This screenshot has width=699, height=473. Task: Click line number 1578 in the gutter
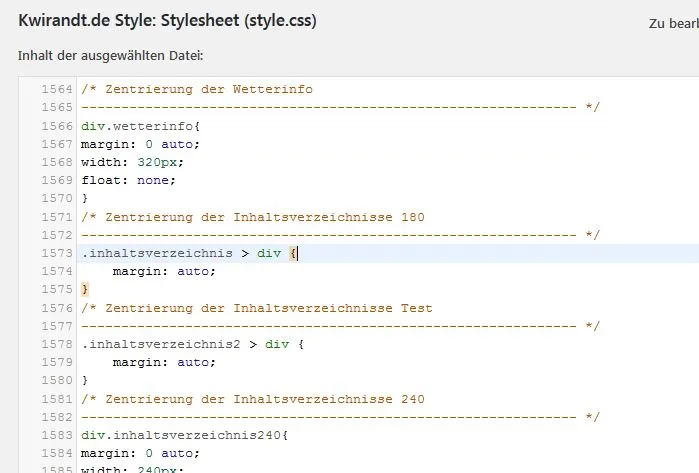[x=57, y=344]
